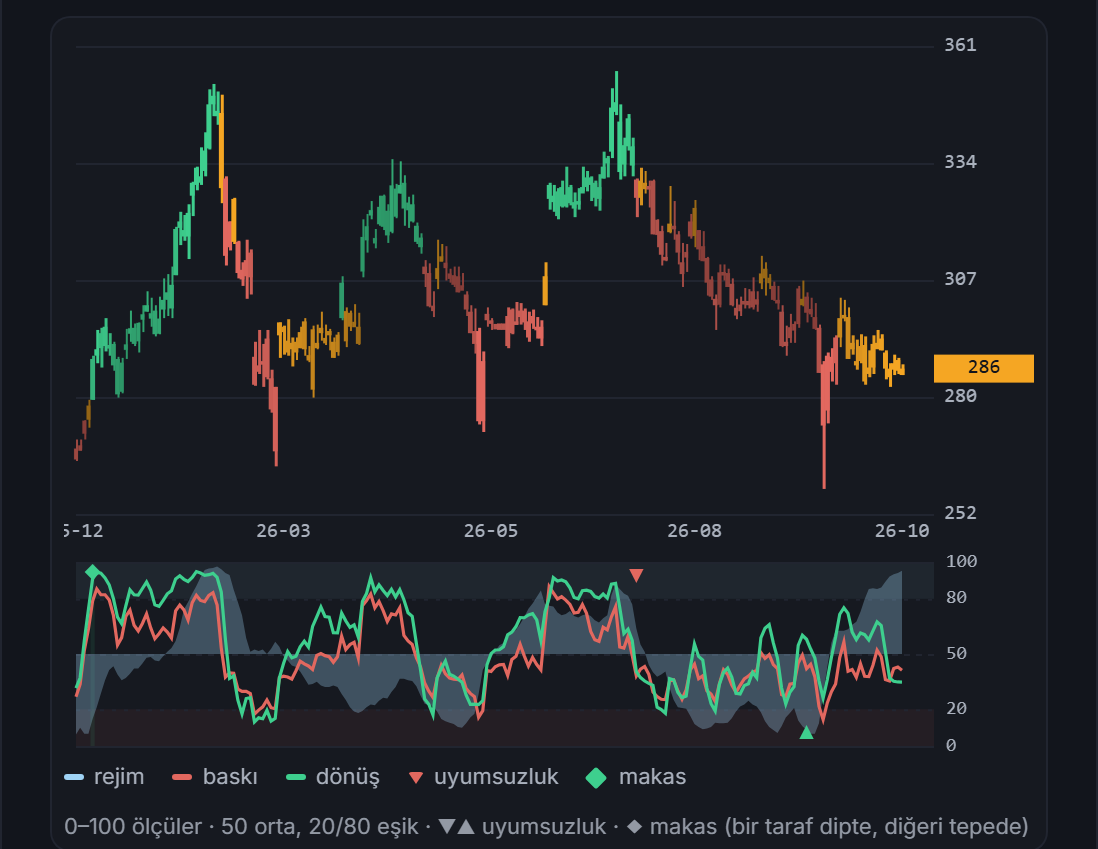Click the small diamond icon in footnote
The height and width of the screenshot is (849, 1098).
(x=634, y=827)
